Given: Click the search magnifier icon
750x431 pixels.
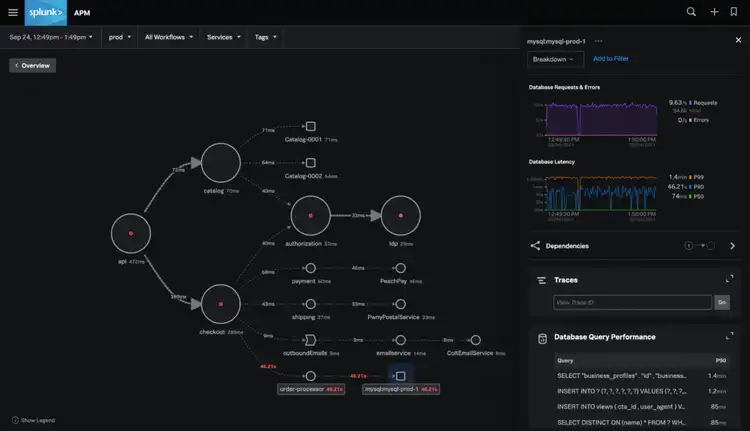Looking at the screenshot, I should pyautogui.click(x=691, y=12).
